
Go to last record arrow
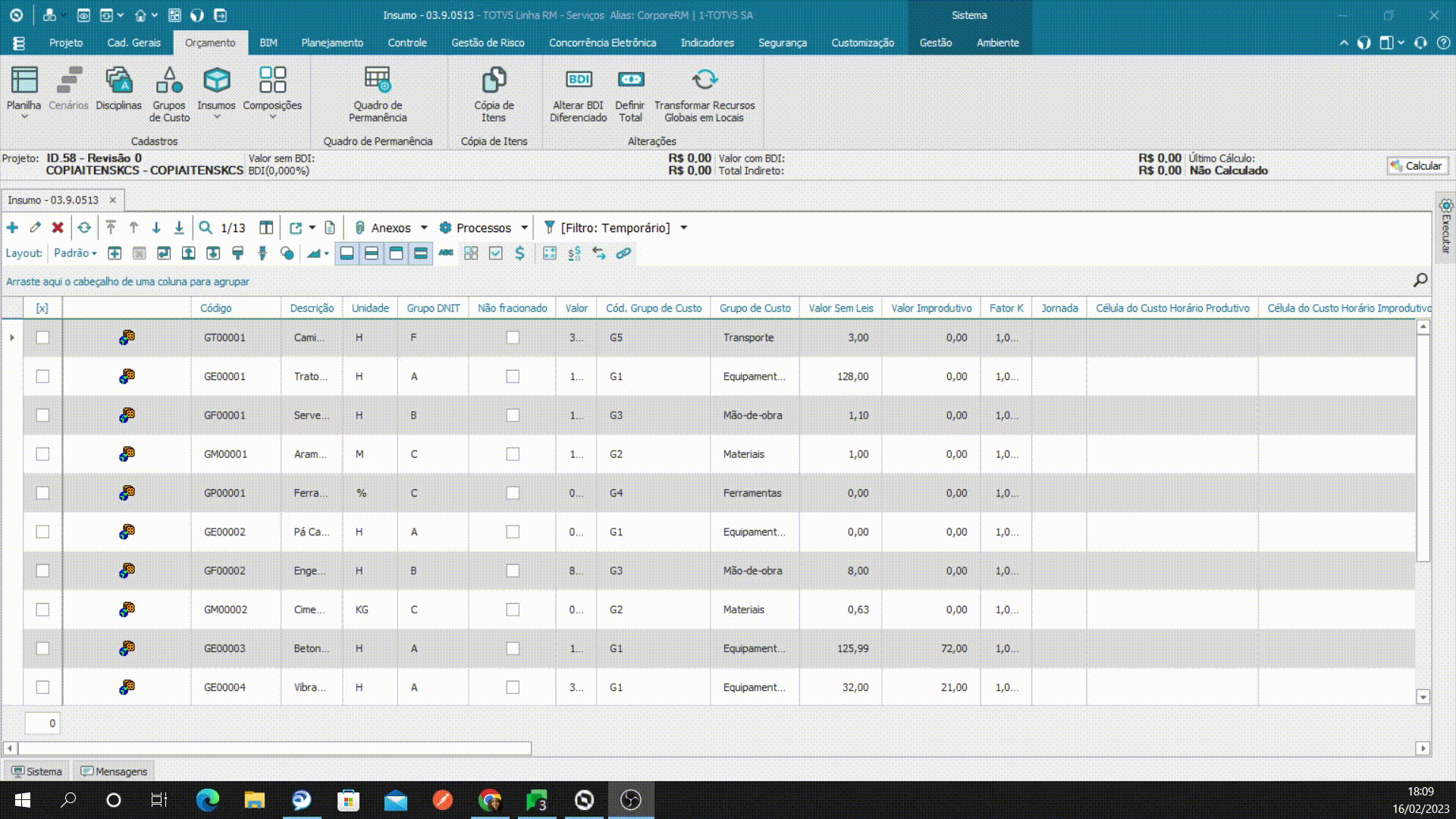pyautogui.click(x=179, y=227)
